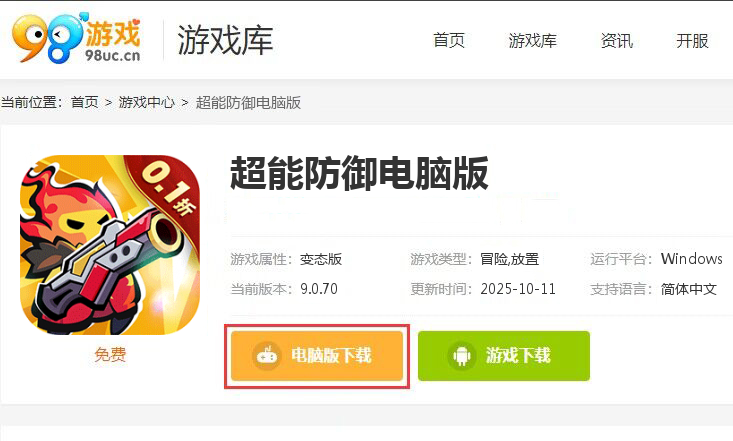Image resolution: width=733 pixels, height=441 pixels.
Task: Click 首页 in the breadcrumb
Action: point(85,102)
